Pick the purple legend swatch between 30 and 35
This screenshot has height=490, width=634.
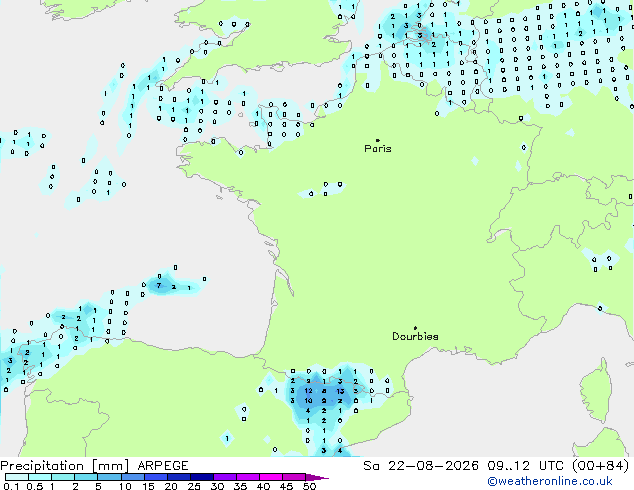(x=225, y=477)
